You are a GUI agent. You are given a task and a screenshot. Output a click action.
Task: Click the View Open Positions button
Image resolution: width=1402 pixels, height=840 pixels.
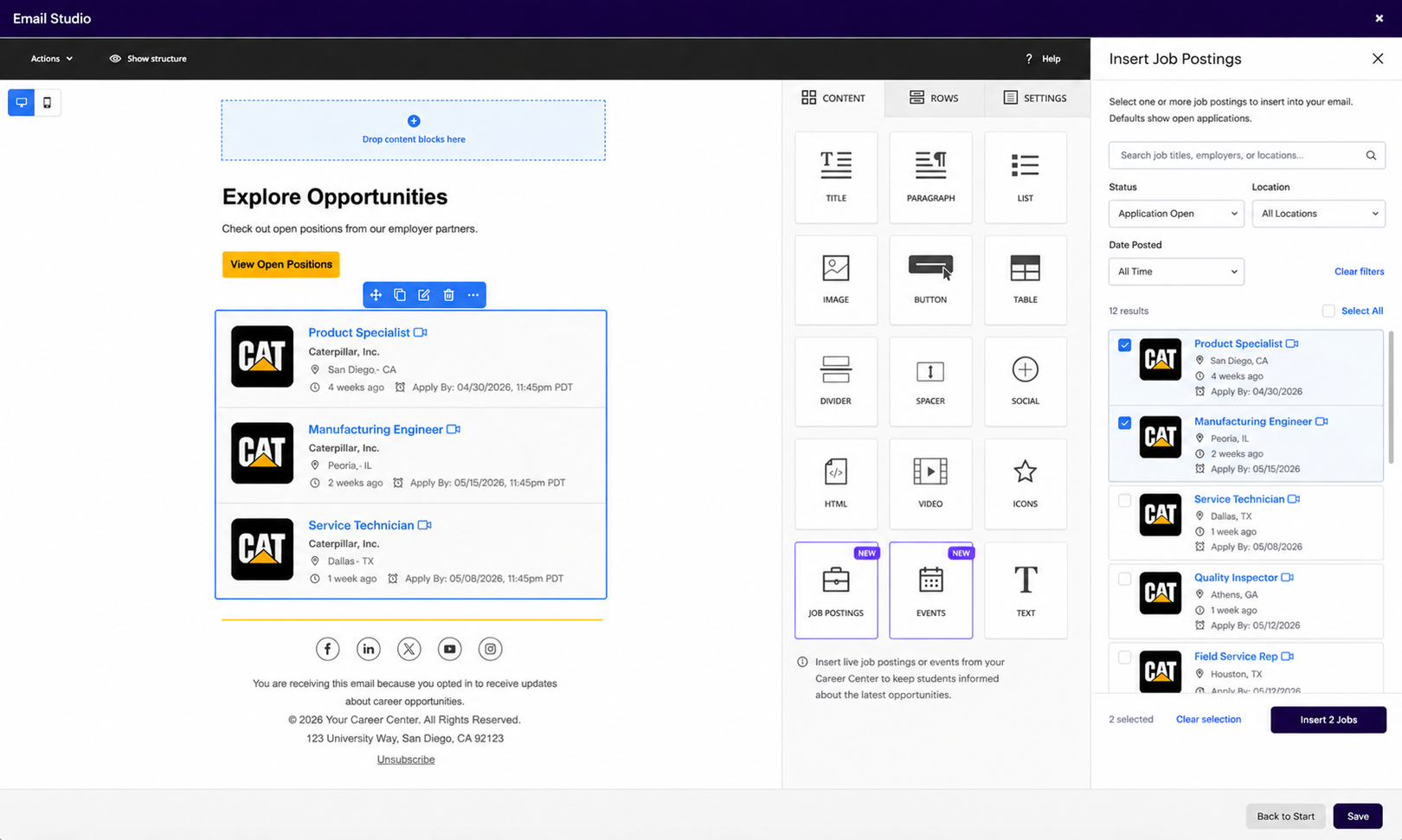coord(281,265)
